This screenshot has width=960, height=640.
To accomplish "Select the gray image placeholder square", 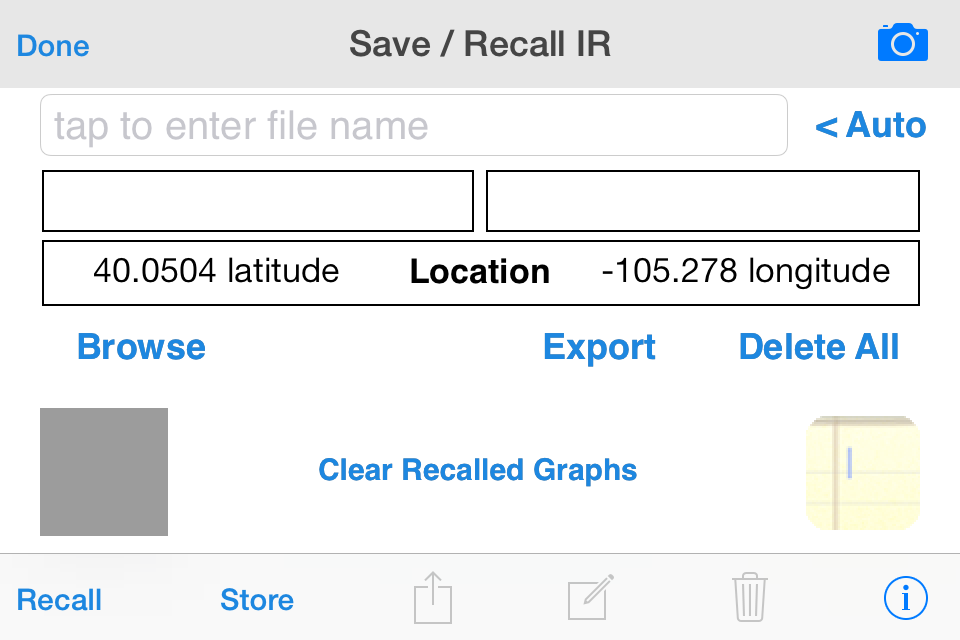I will coord(104,472).
